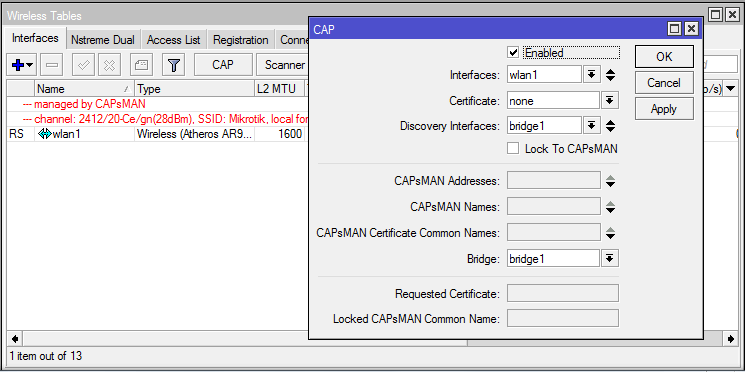
Task: Sort by the L2 MTU column header
Action: coord(279,89)
